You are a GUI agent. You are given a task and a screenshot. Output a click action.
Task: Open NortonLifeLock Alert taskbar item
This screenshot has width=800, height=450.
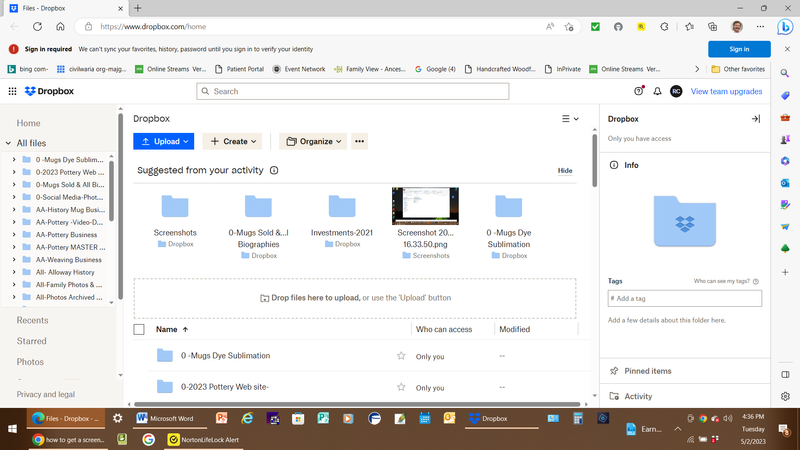(x=203, y=439)
